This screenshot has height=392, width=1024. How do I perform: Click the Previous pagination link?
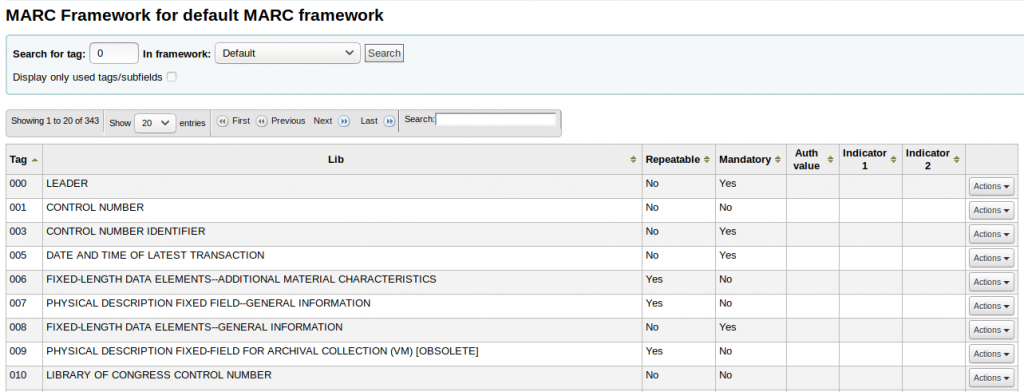tap(288, 121)
